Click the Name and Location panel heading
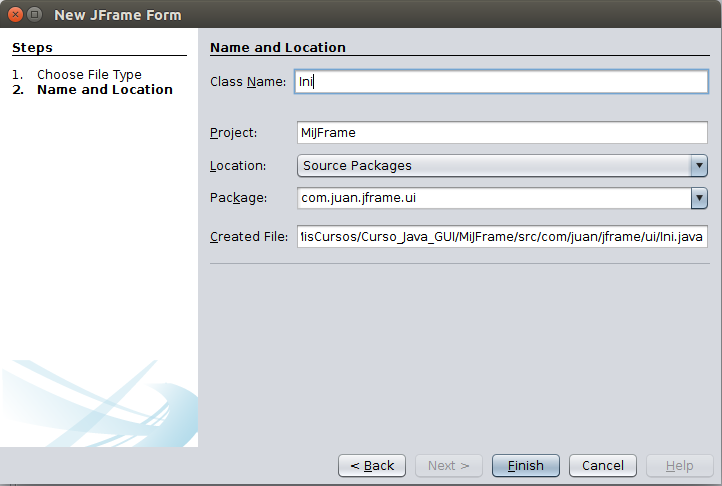Screen dimensions: 722x486 278,47
